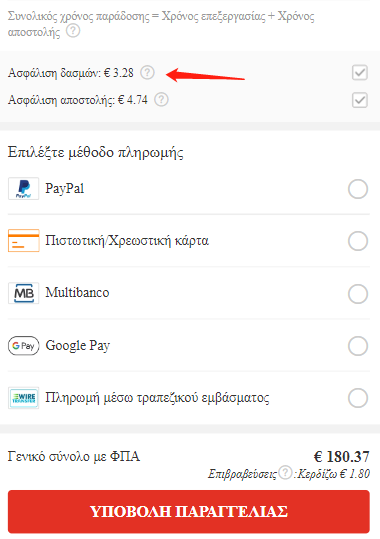Click the Πληρωμή μέσω τραπεζικού εμβάσματος label
380x539 pixels.
click(157, 398)
